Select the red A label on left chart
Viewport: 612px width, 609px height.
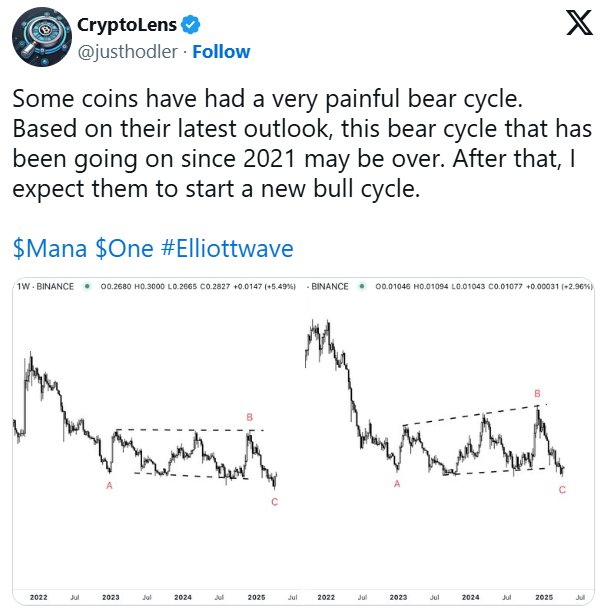tap(109, 485)
